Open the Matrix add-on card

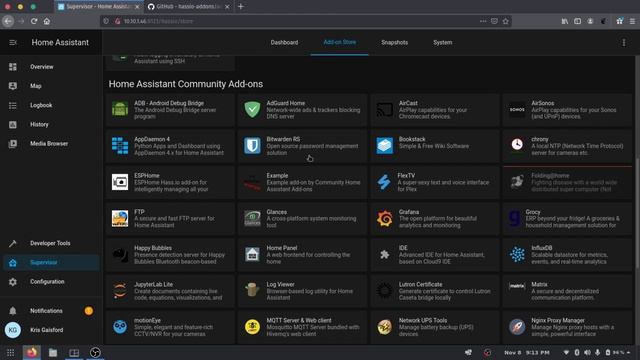pyautogui.click(x=567, y=291)
